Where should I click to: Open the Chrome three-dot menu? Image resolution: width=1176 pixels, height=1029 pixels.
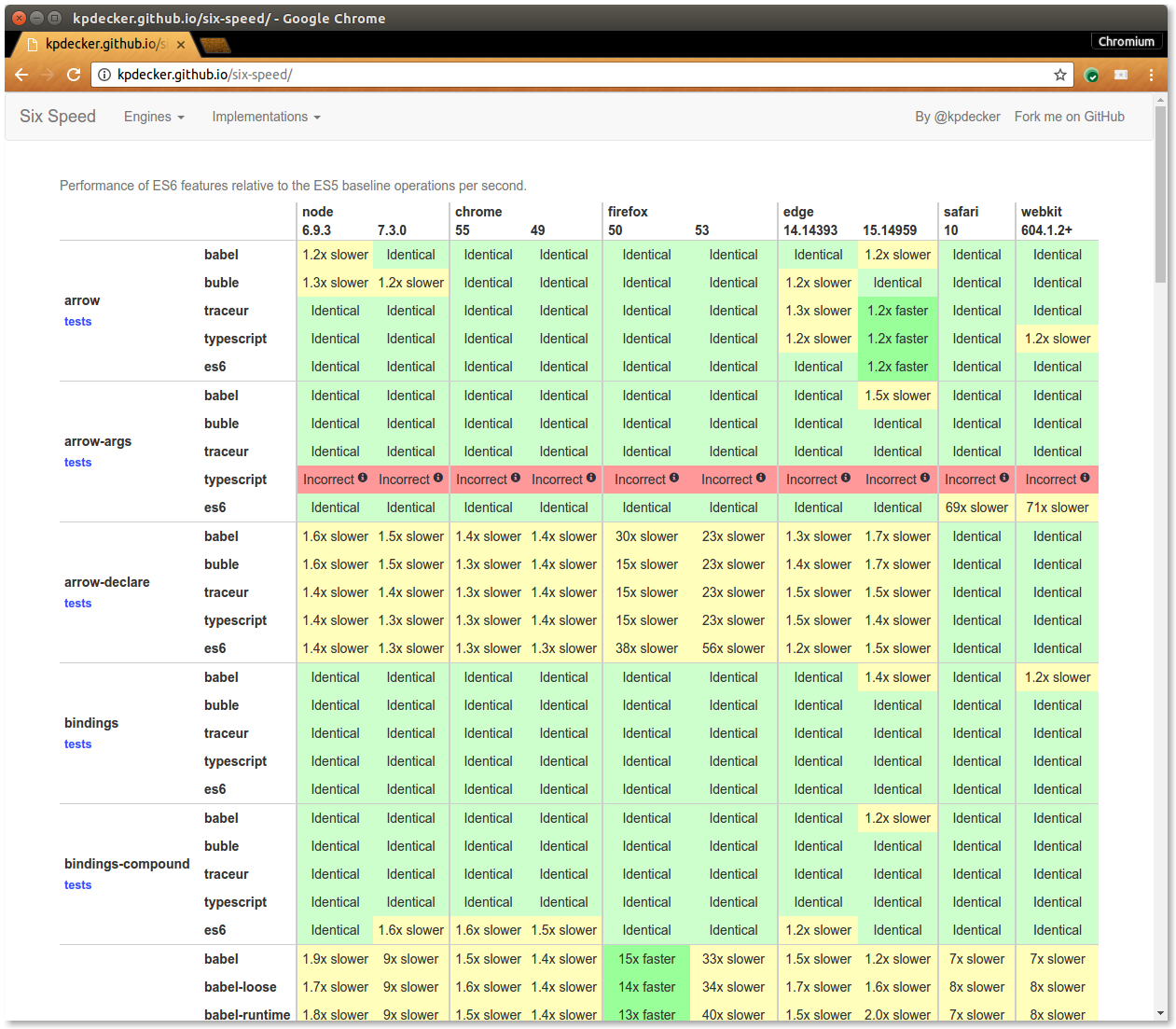(x=1151, y=75)
